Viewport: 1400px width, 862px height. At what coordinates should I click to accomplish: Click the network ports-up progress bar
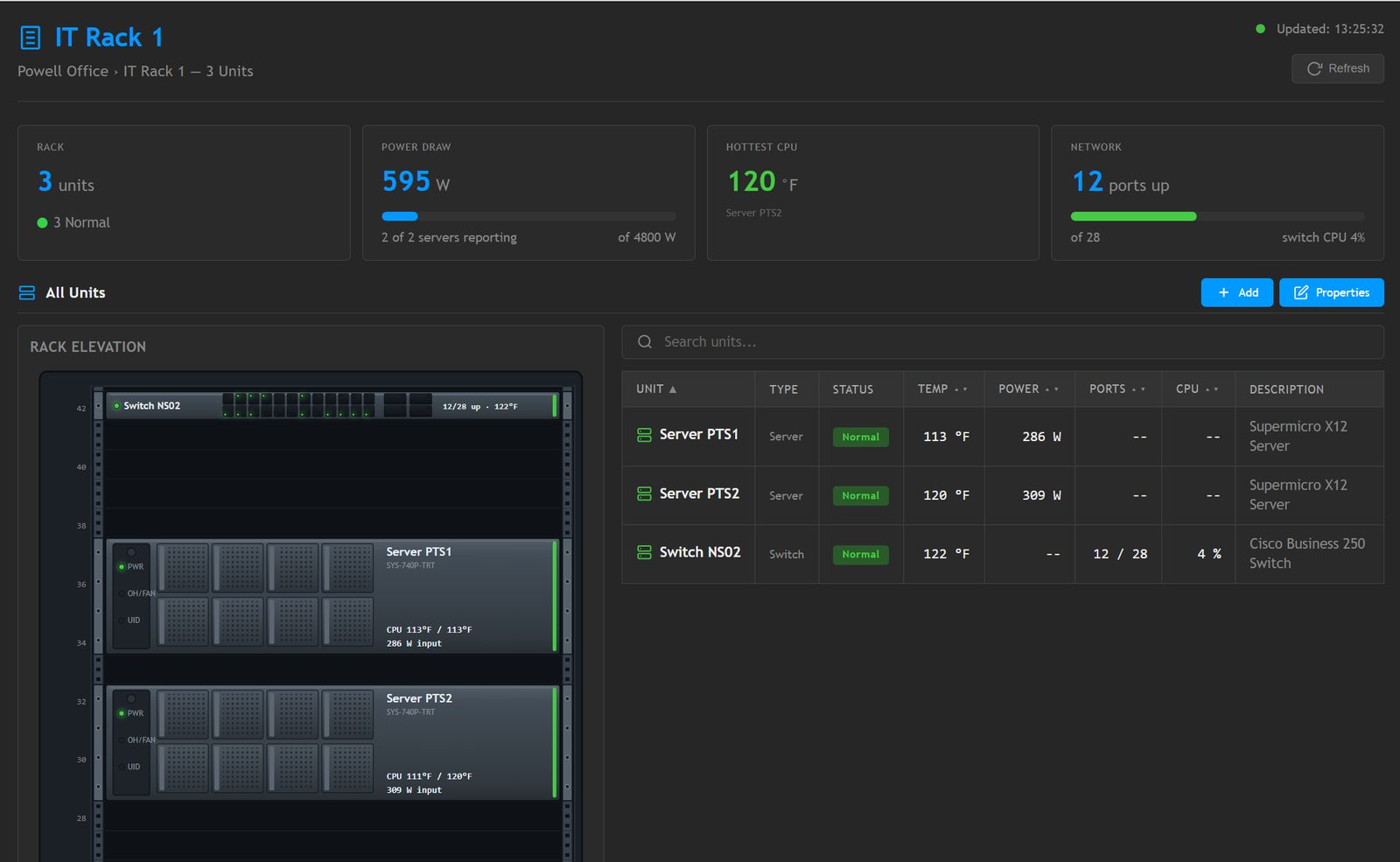pos(1217,216)
